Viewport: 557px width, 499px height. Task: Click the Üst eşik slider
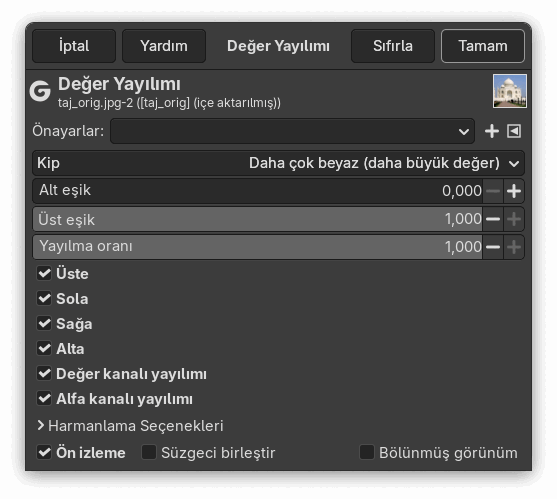258,219
